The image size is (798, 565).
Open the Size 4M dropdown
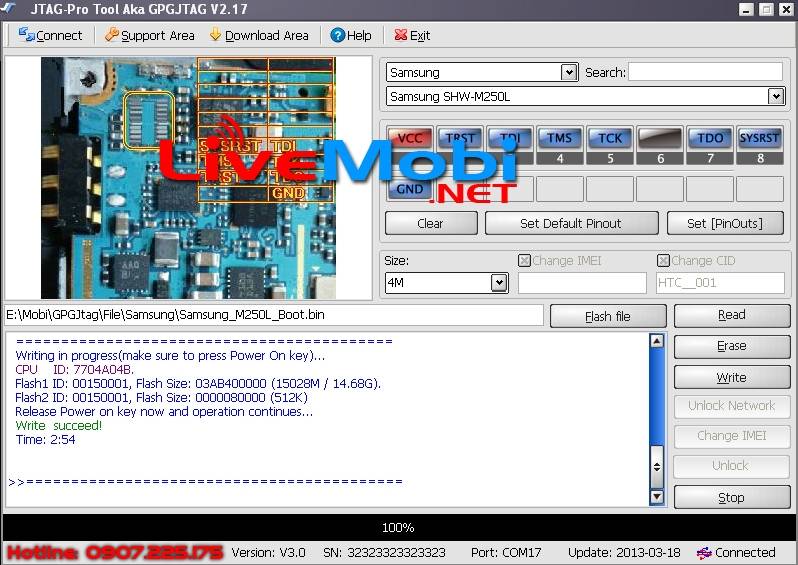499,282
